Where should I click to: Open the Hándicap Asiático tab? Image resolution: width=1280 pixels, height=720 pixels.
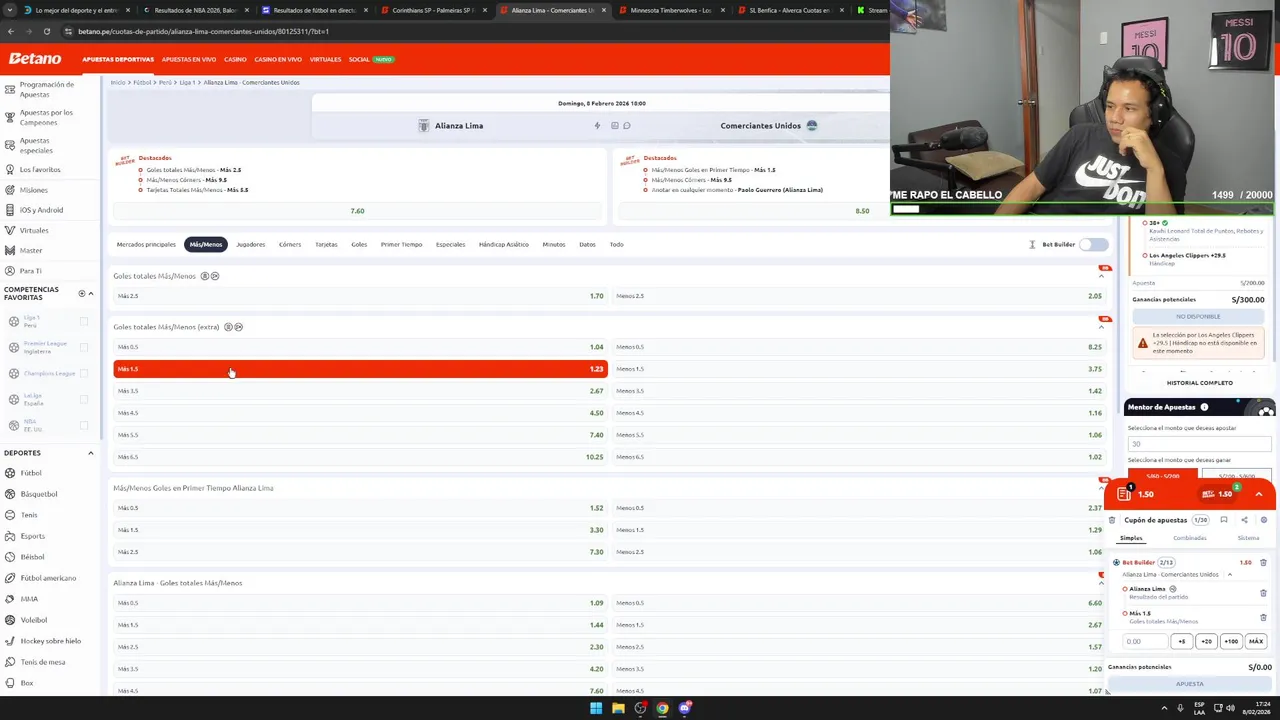pos(503,244)
